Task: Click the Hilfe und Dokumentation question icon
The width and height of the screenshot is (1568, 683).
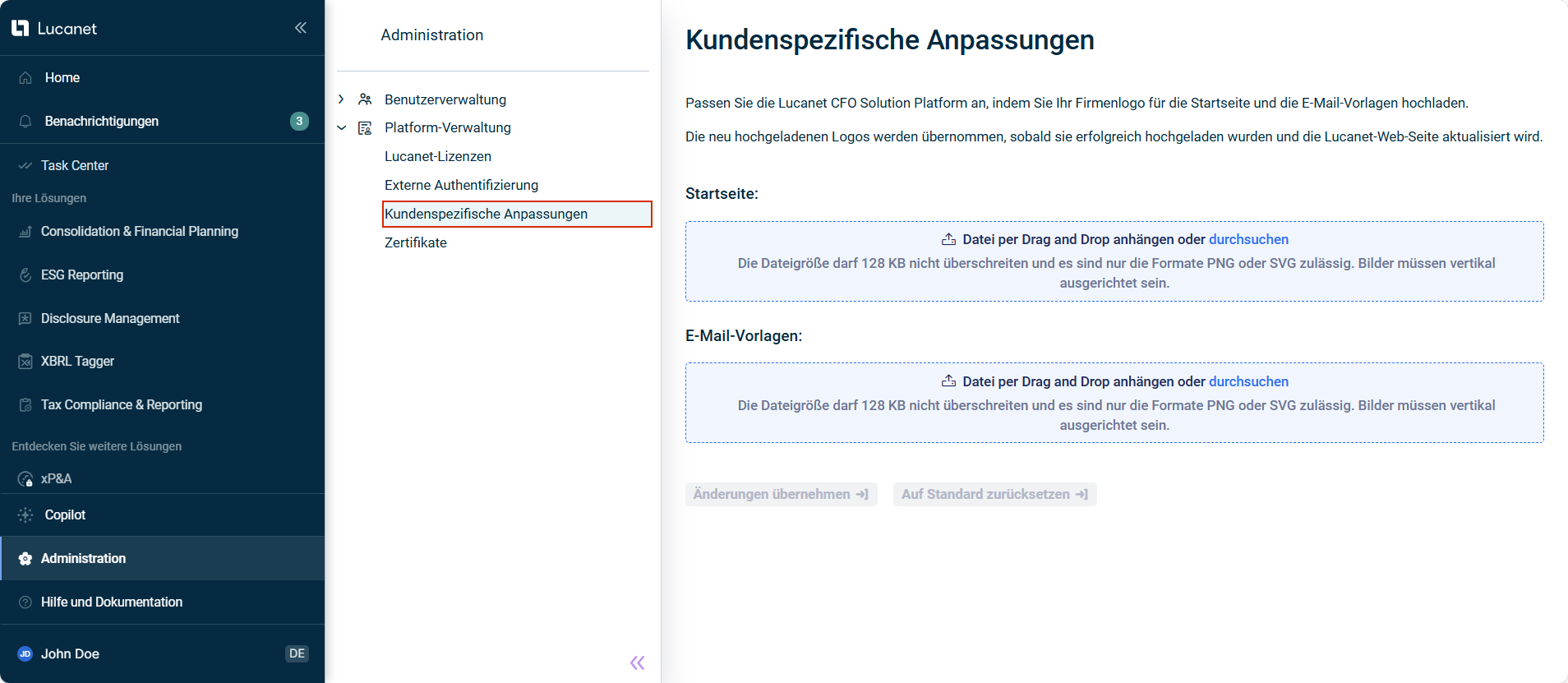Action: tap(25, 602)
